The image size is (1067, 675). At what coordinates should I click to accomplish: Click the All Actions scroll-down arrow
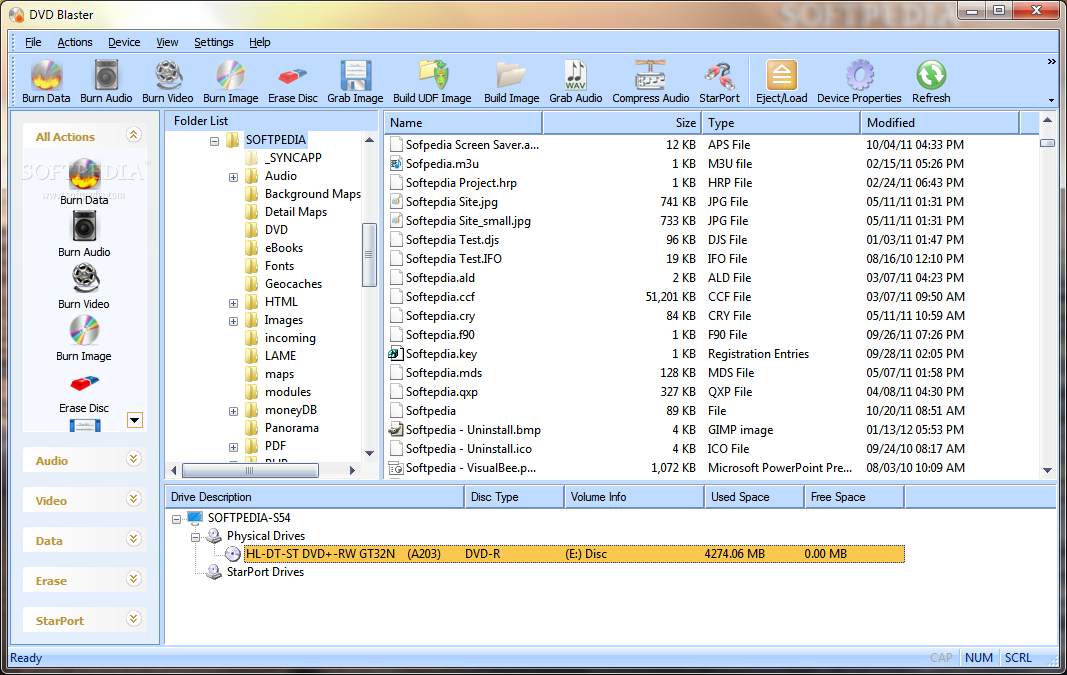pos(135,420)
